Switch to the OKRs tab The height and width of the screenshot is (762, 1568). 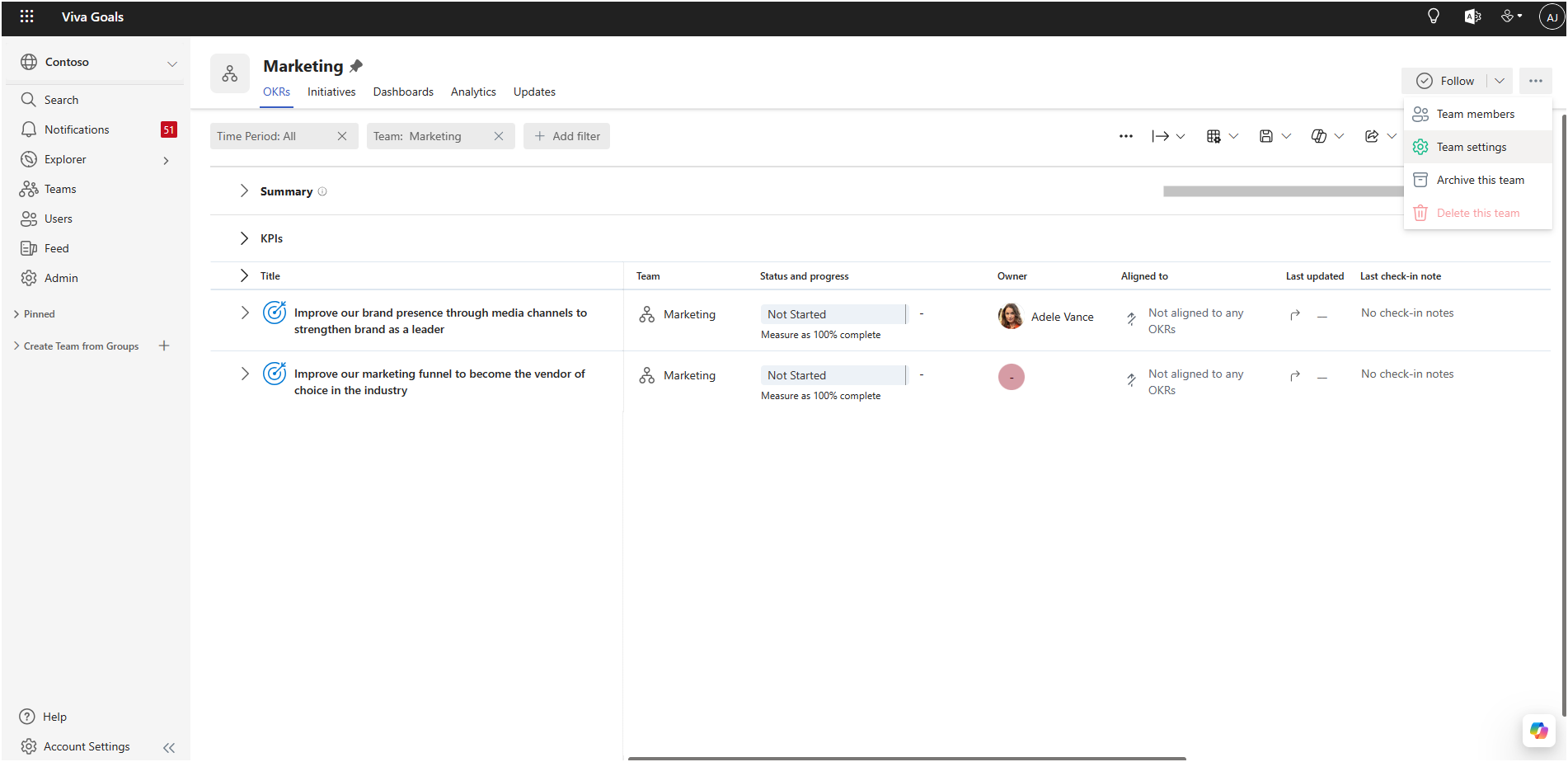click(276, 92)
